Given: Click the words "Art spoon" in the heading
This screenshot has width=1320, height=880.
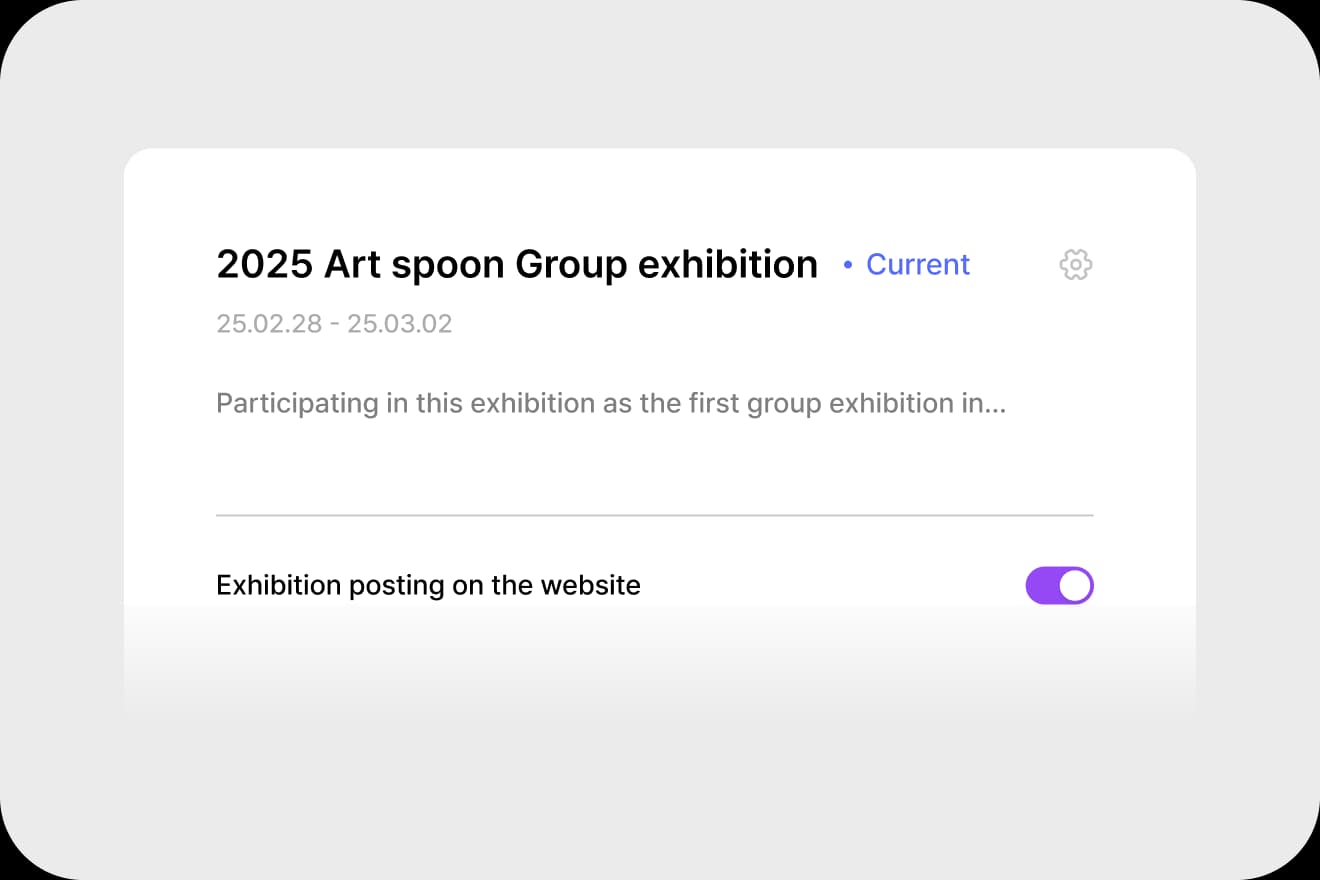Looking at the screenshot, I should 414,265.
